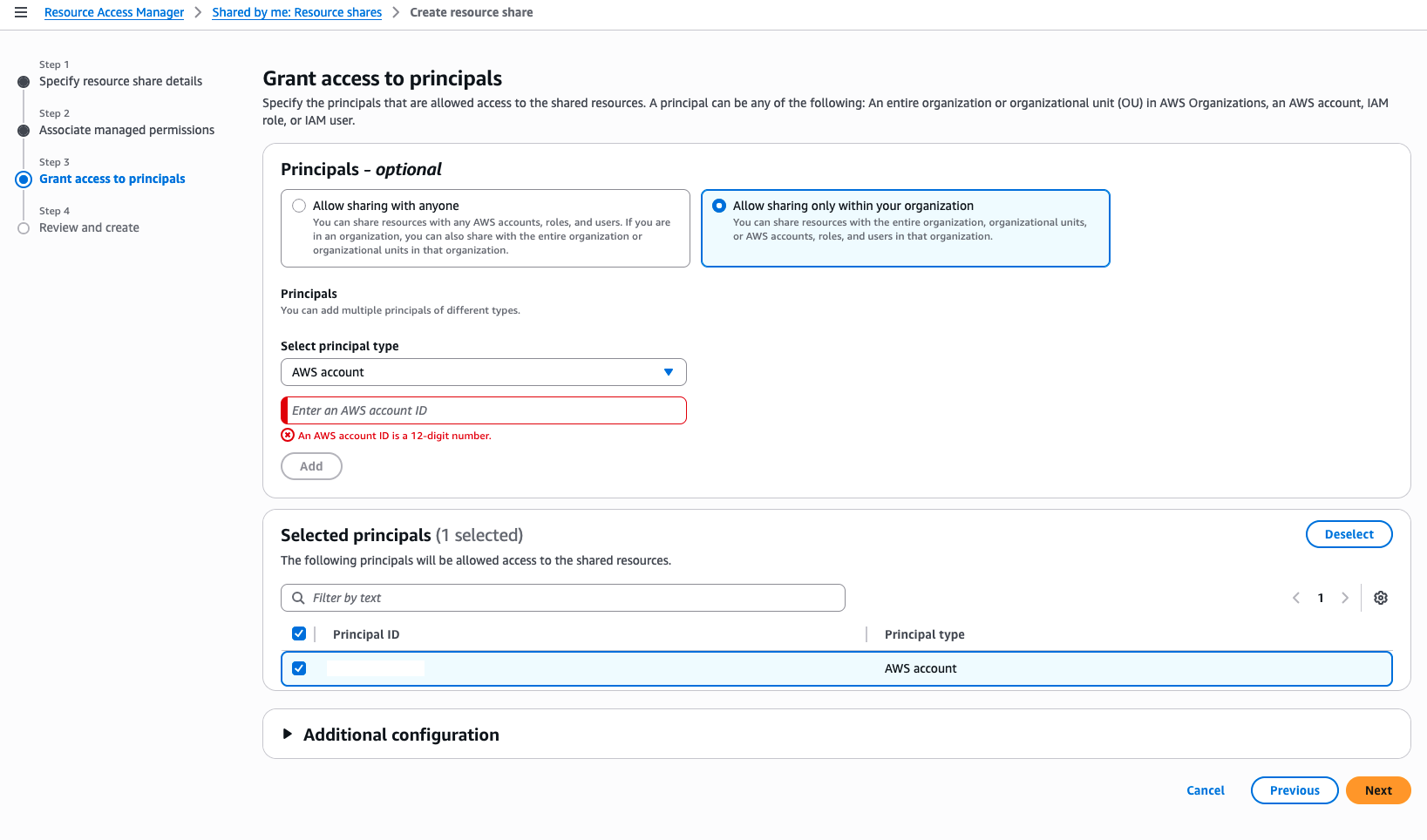Uncheck the AWS account principal row checkbox
This screenshot has height=840, width=1427.
[299, 668]
